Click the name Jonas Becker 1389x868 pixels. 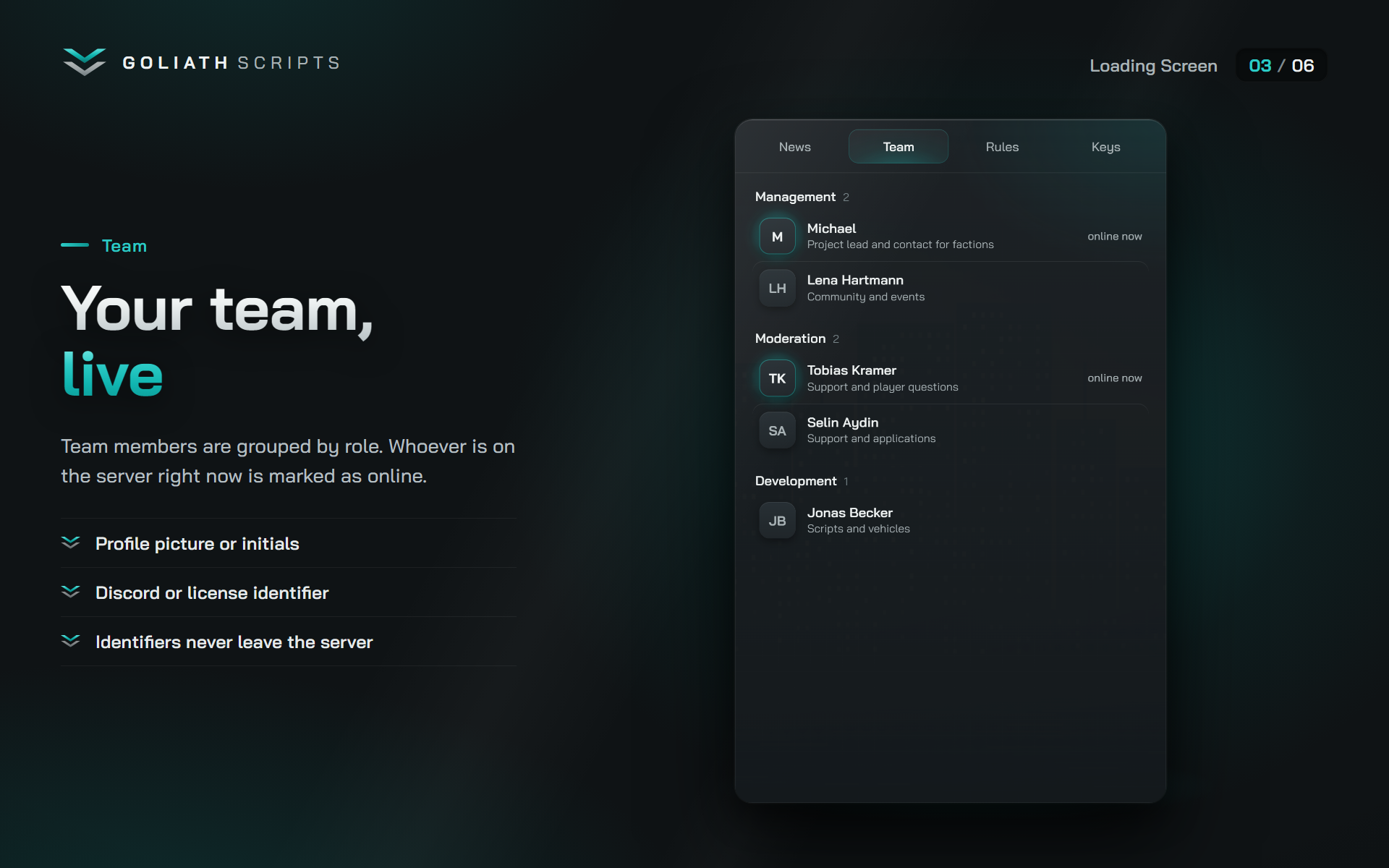[x=850, y=513]
